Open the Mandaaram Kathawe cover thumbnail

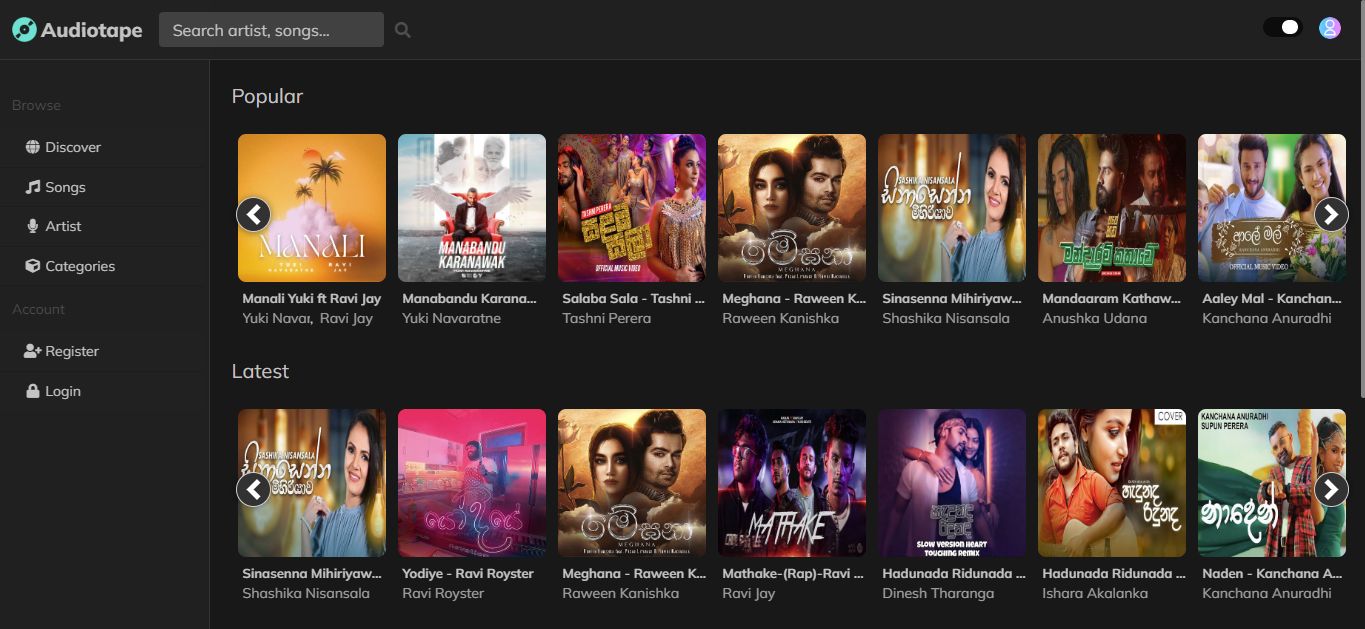[1112, 208]
